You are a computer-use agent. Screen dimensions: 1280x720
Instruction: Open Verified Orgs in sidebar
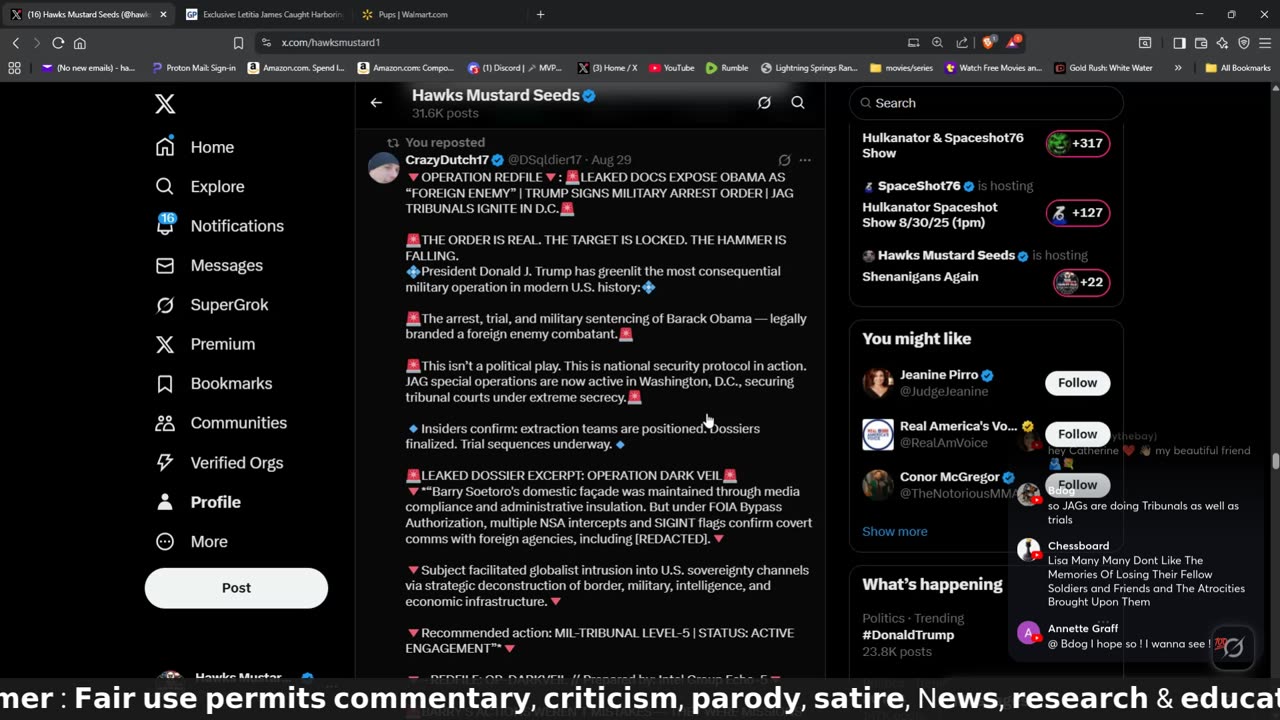point(219,462)
